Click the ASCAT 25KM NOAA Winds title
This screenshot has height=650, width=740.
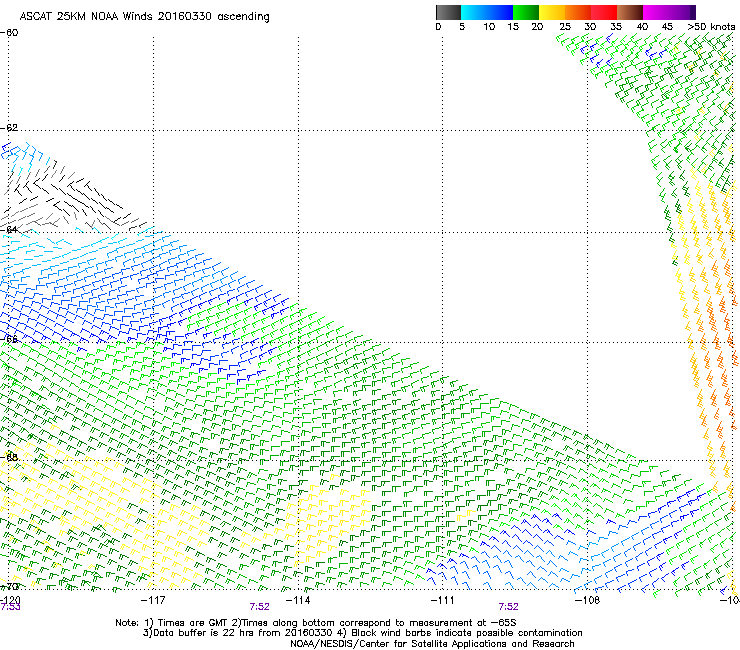144,17
